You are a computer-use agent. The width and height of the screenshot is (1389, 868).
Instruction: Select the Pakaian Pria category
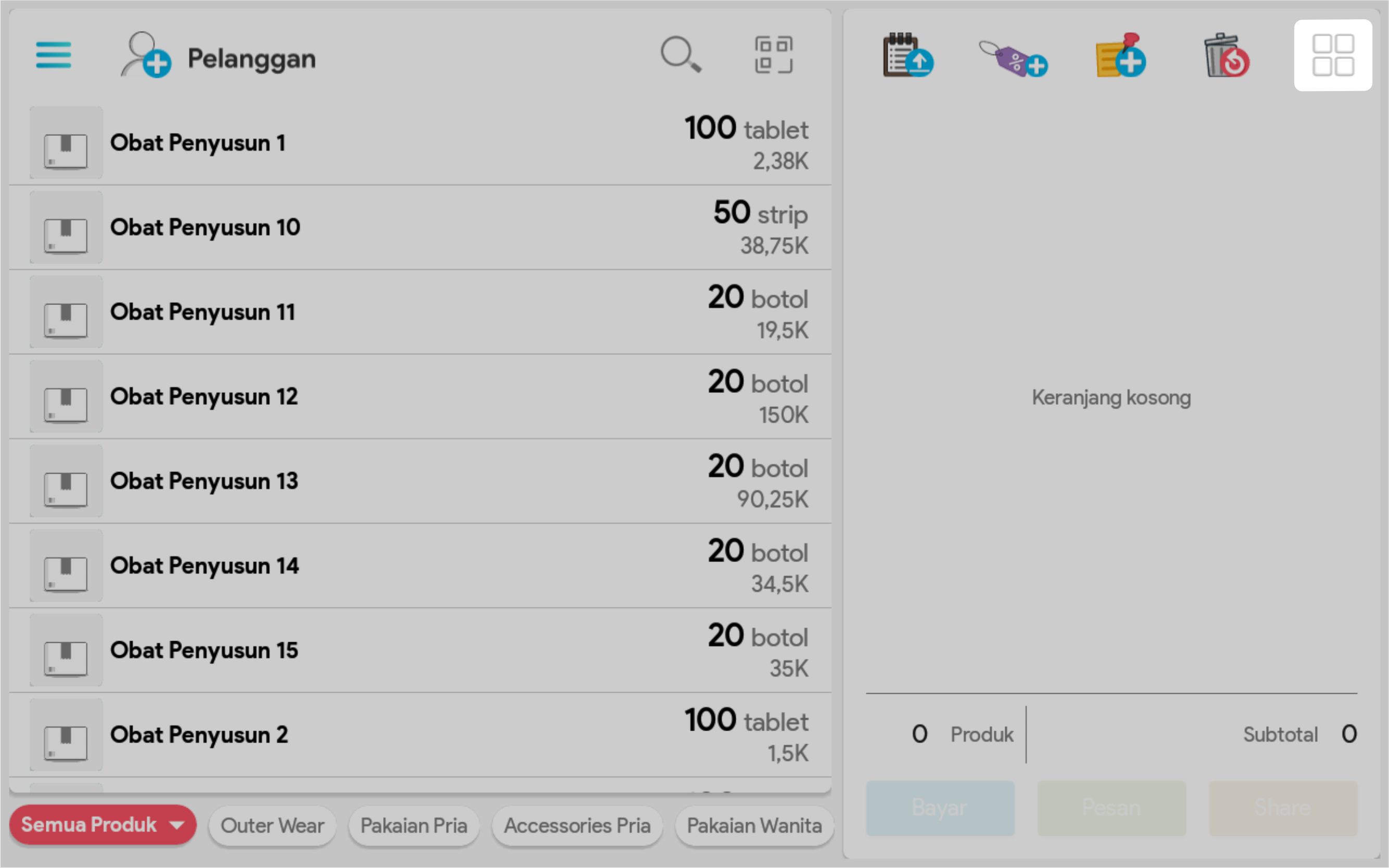pyautogui.click(x=413, y=825)
